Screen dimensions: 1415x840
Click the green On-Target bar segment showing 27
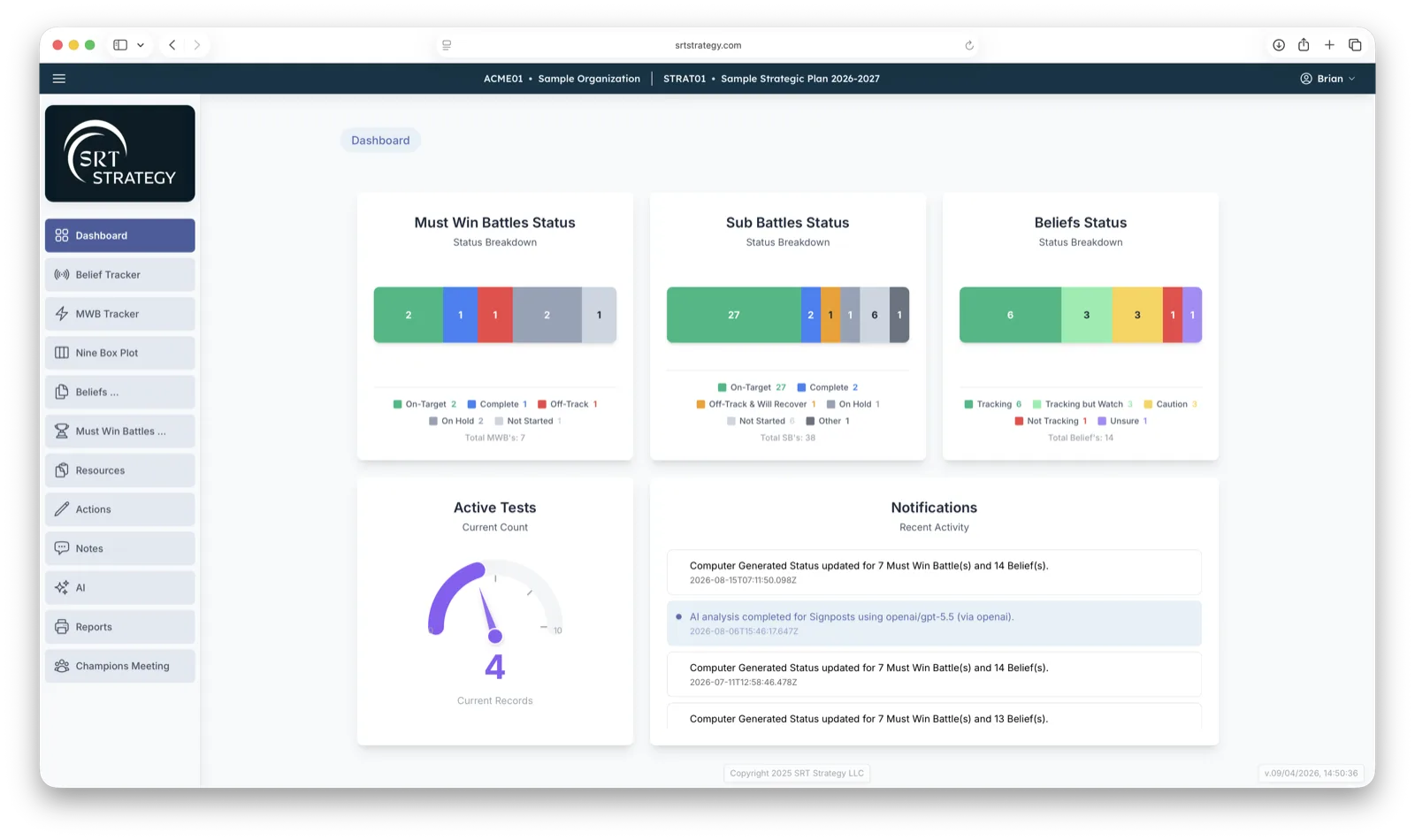pos(734,315)
